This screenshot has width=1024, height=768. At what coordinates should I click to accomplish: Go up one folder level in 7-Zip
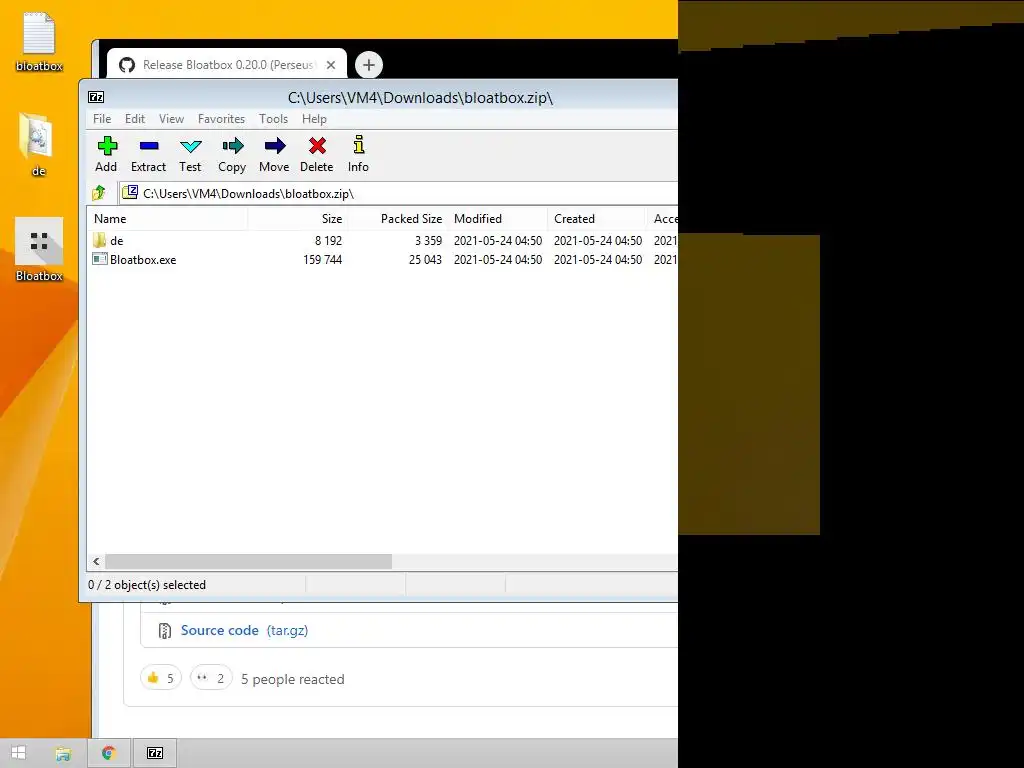click(x=99, y=193)
